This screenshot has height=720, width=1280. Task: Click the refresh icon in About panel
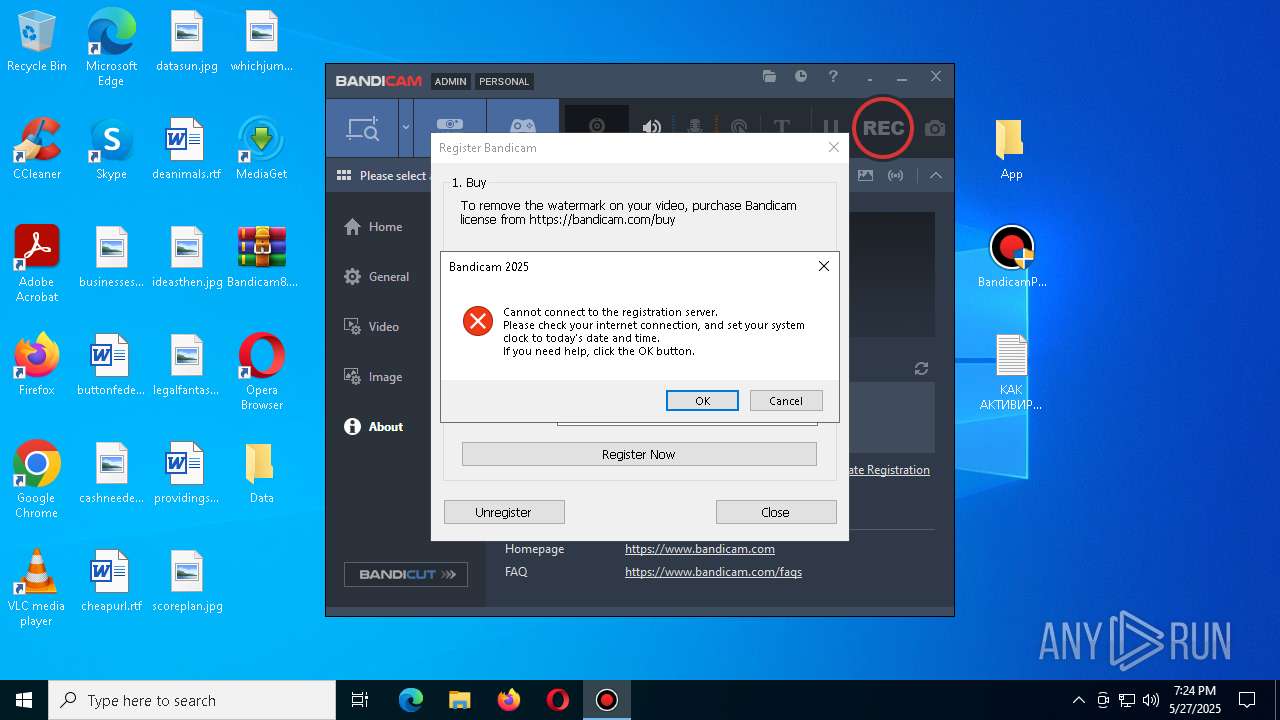pos(921,369)
